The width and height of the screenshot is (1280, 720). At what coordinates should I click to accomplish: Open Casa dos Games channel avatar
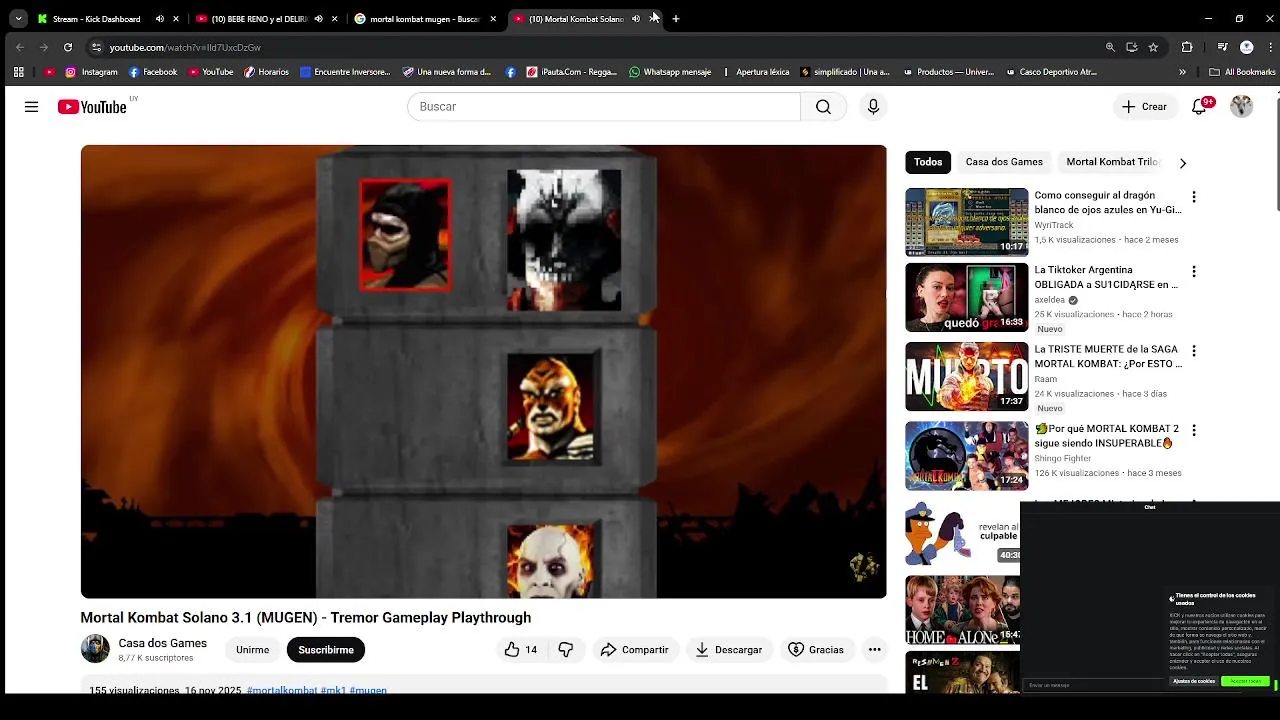click(95, 649)
